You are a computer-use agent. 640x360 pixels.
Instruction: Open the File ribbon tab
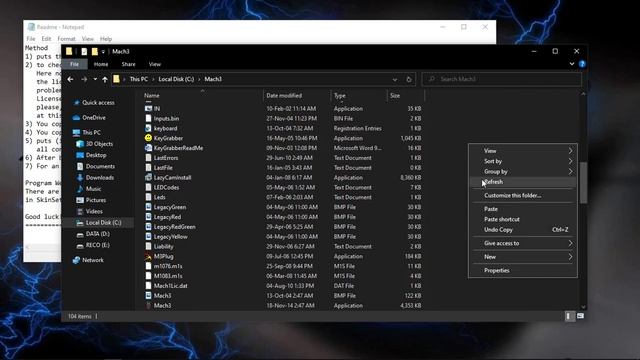coord(74,64)
